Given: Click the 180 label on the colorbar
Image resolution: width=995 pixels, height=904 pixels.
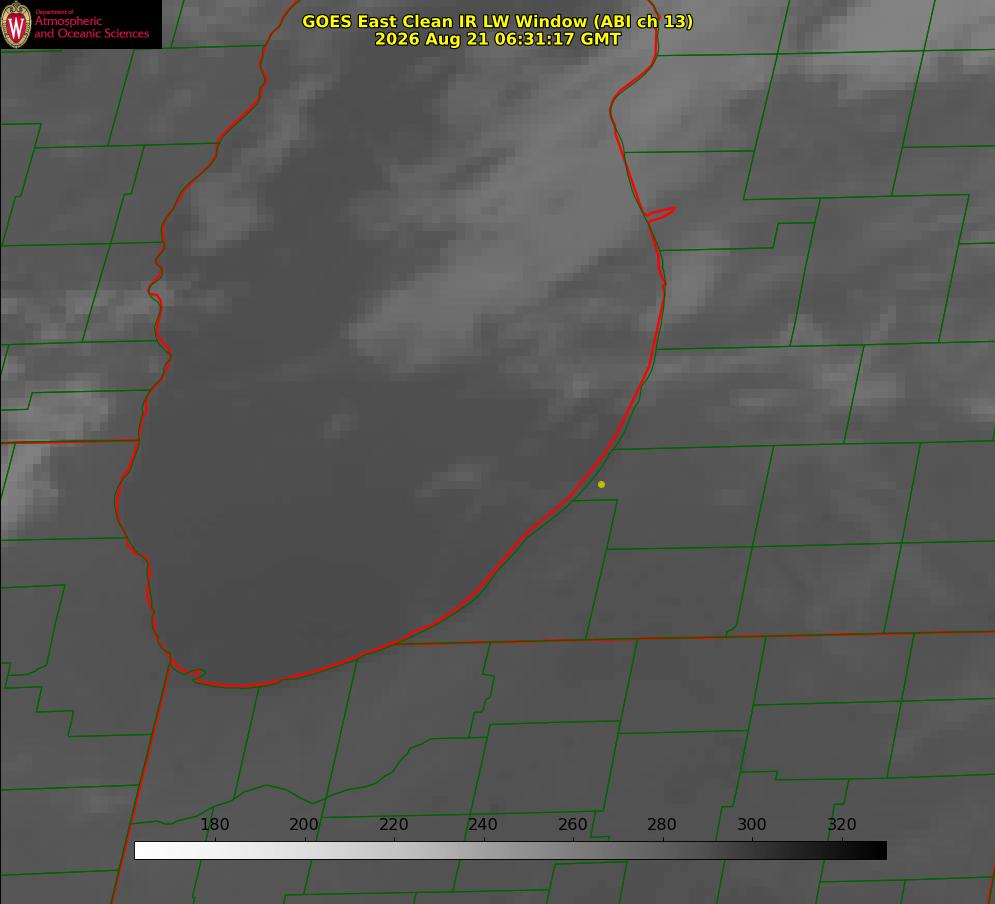Looking at the screenshot, I should [214, 824].
